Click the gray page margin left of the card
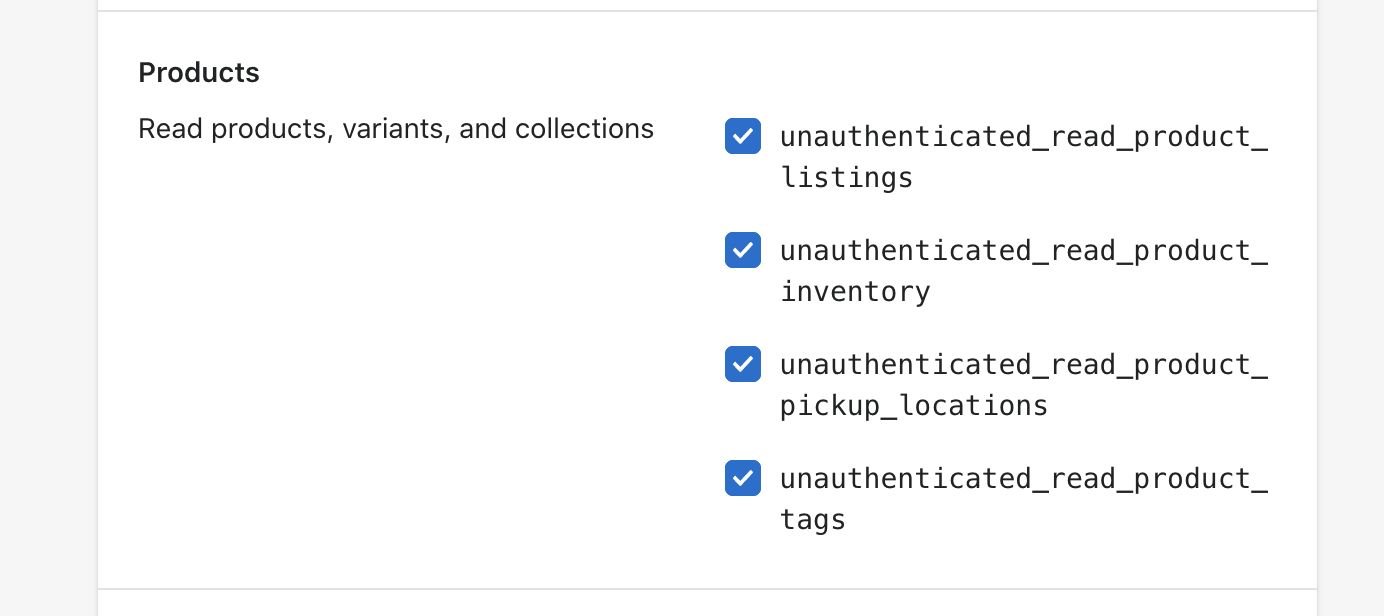Image resolution: width=1384 pixels, height=616 pixels. coord(48,300)
